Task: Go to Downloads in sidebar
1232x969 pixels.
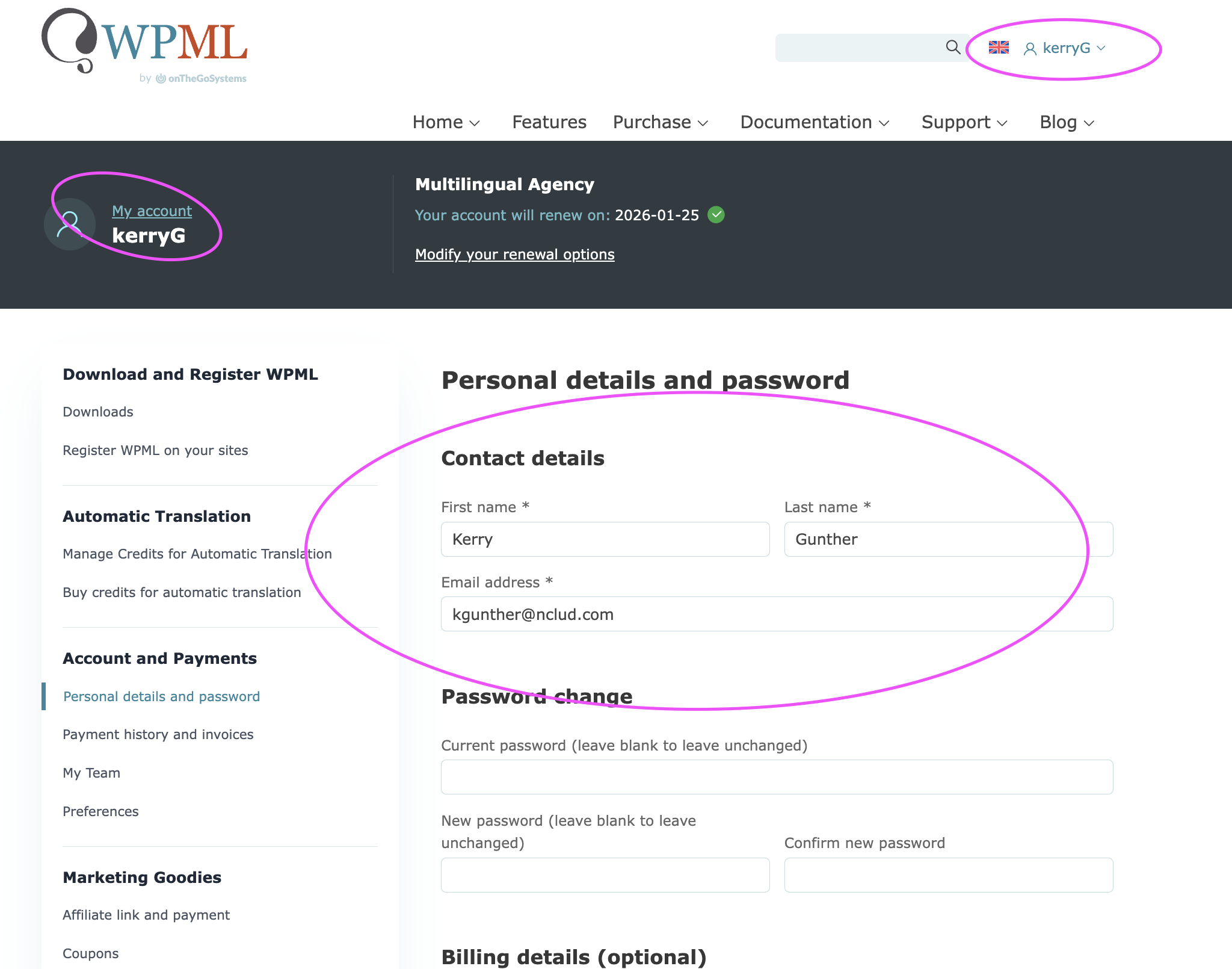Action: point(98,412)
